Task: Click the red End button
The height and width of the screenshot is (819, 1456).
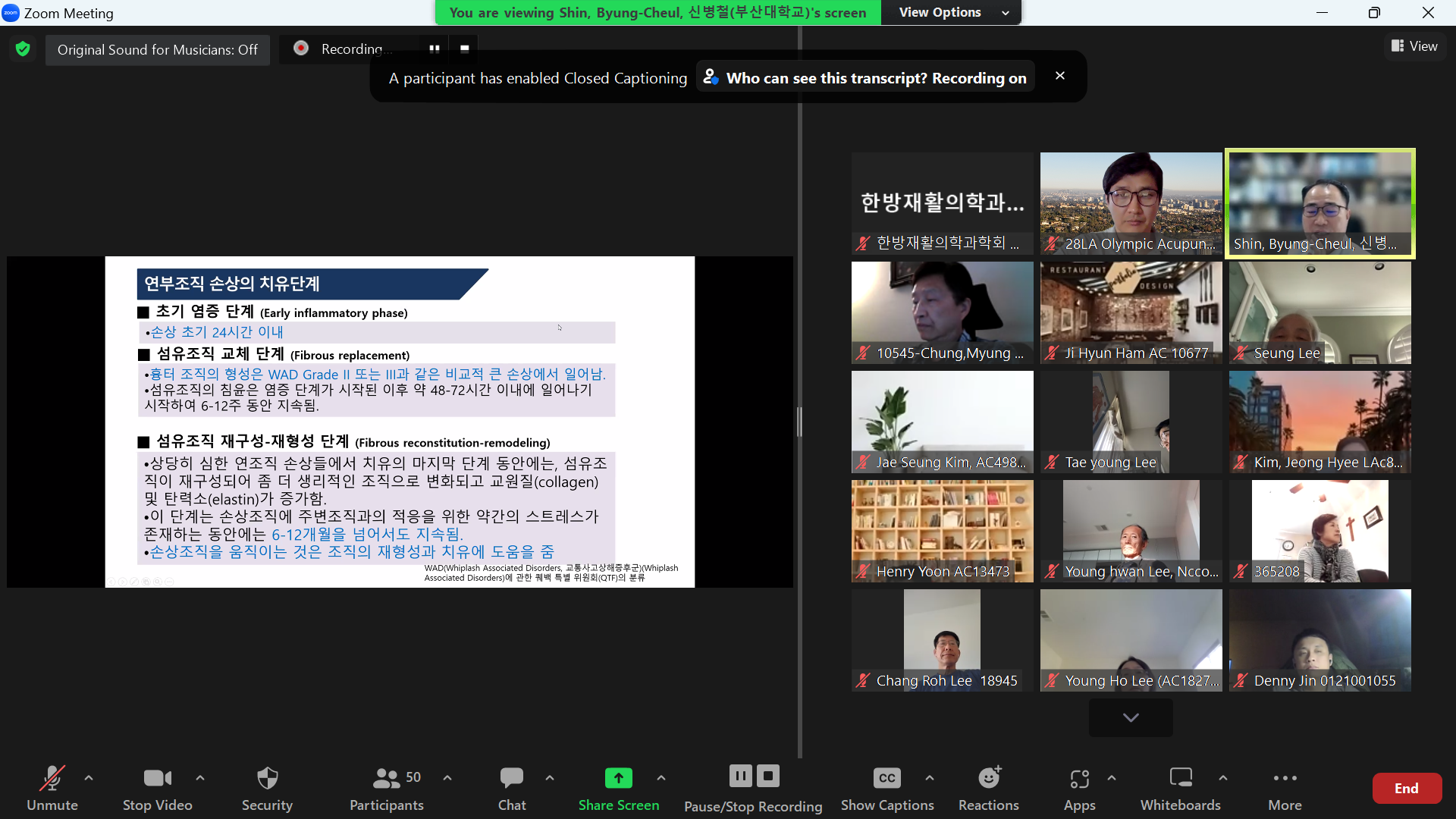Action: point(1407,788)
